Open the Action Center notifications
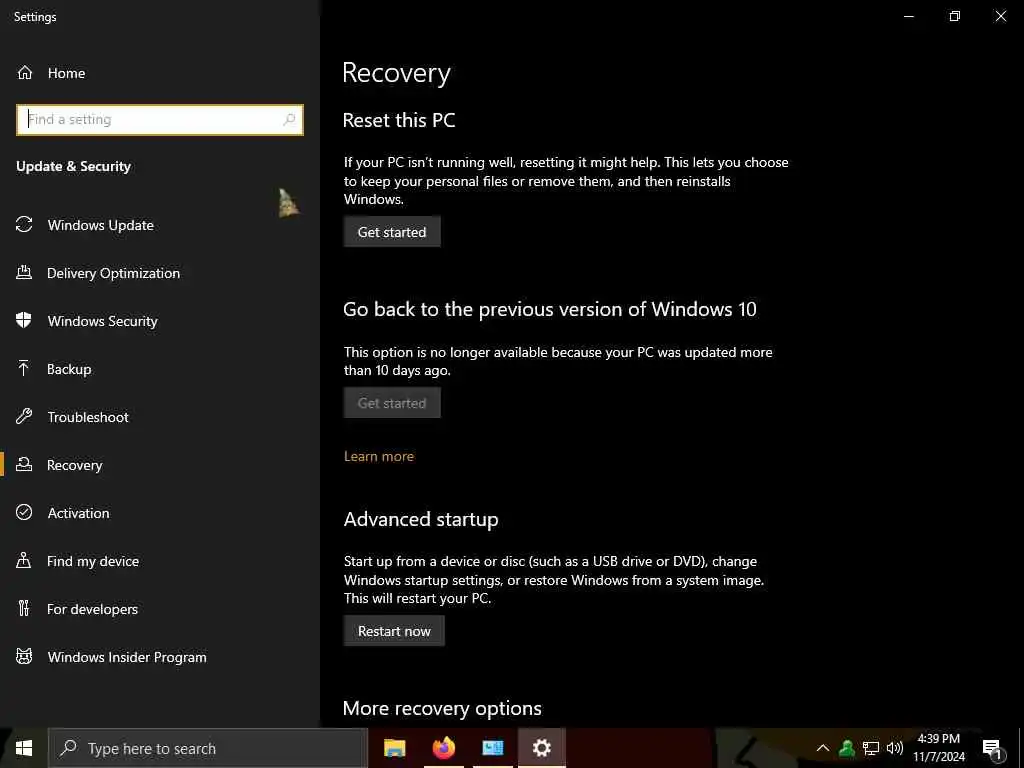 click(x=992, y=748)
